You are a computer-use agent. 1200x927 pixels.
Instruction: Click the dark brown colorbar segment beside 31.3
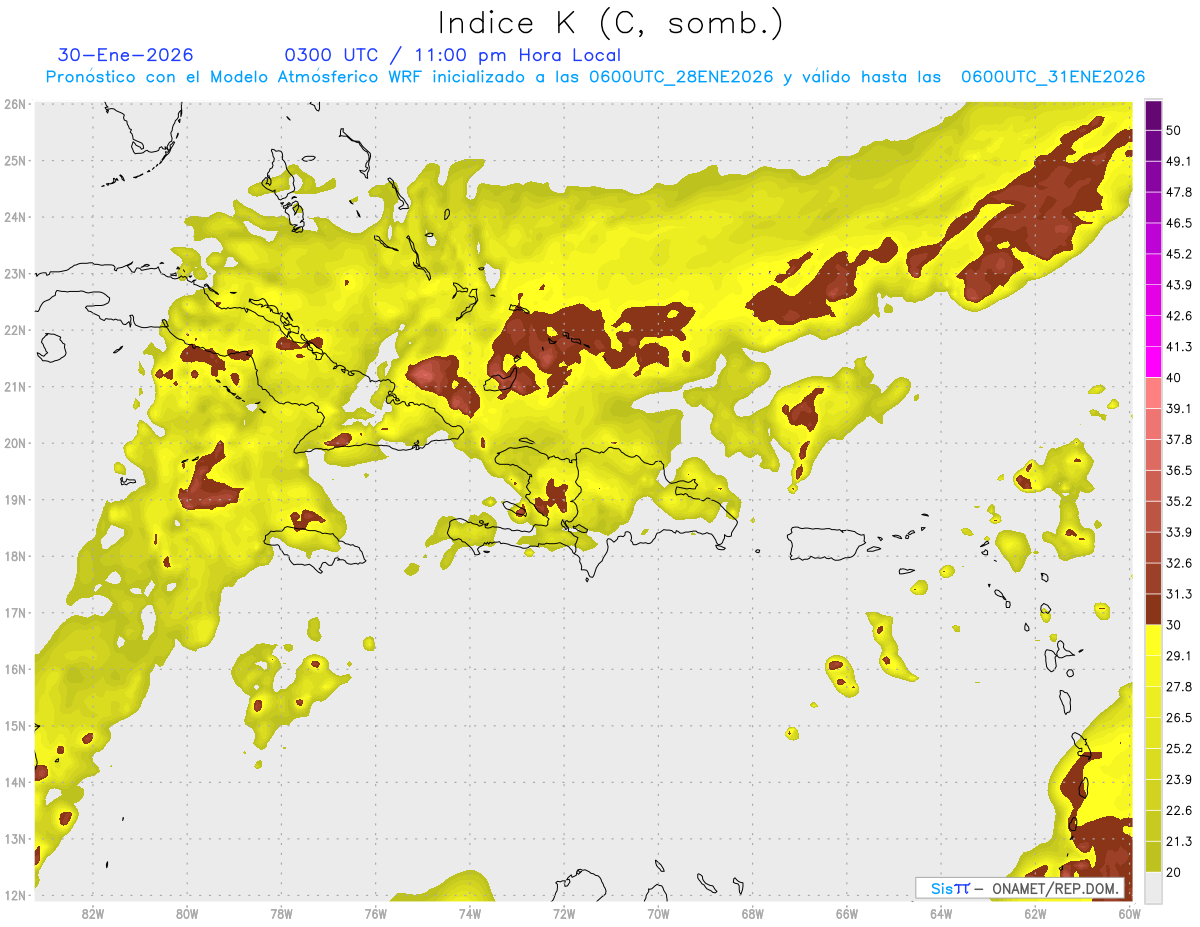tap(1154, 609)
